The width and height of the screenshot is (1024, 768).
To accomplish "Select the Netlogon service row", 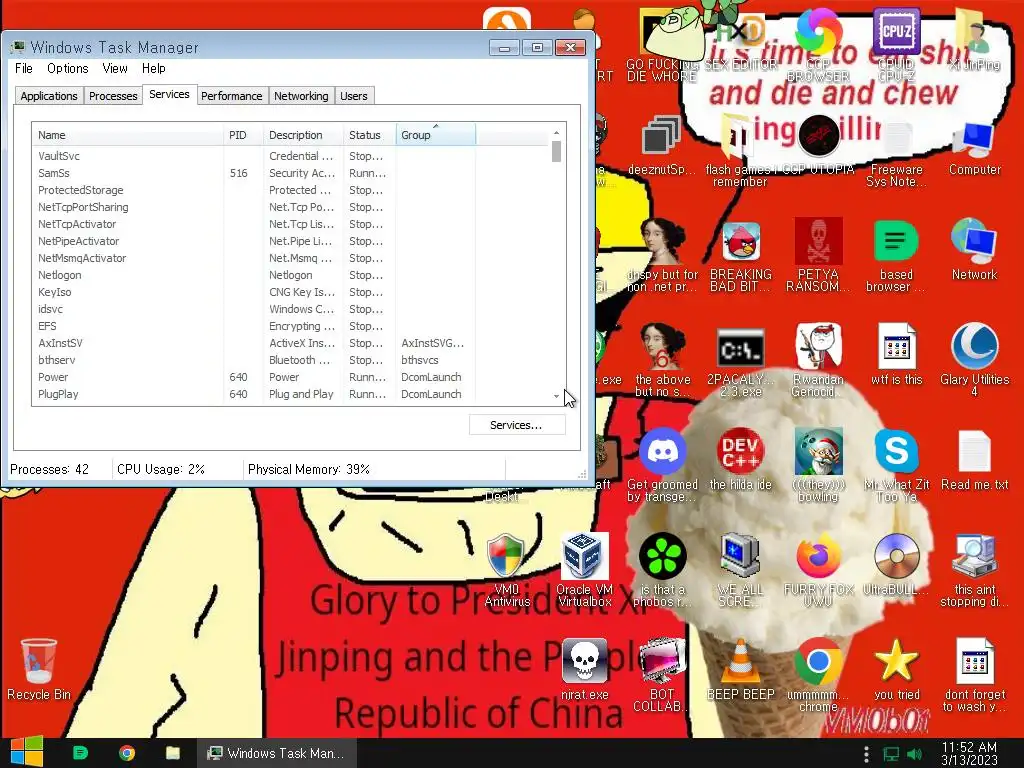I will (x=253, y=275).
